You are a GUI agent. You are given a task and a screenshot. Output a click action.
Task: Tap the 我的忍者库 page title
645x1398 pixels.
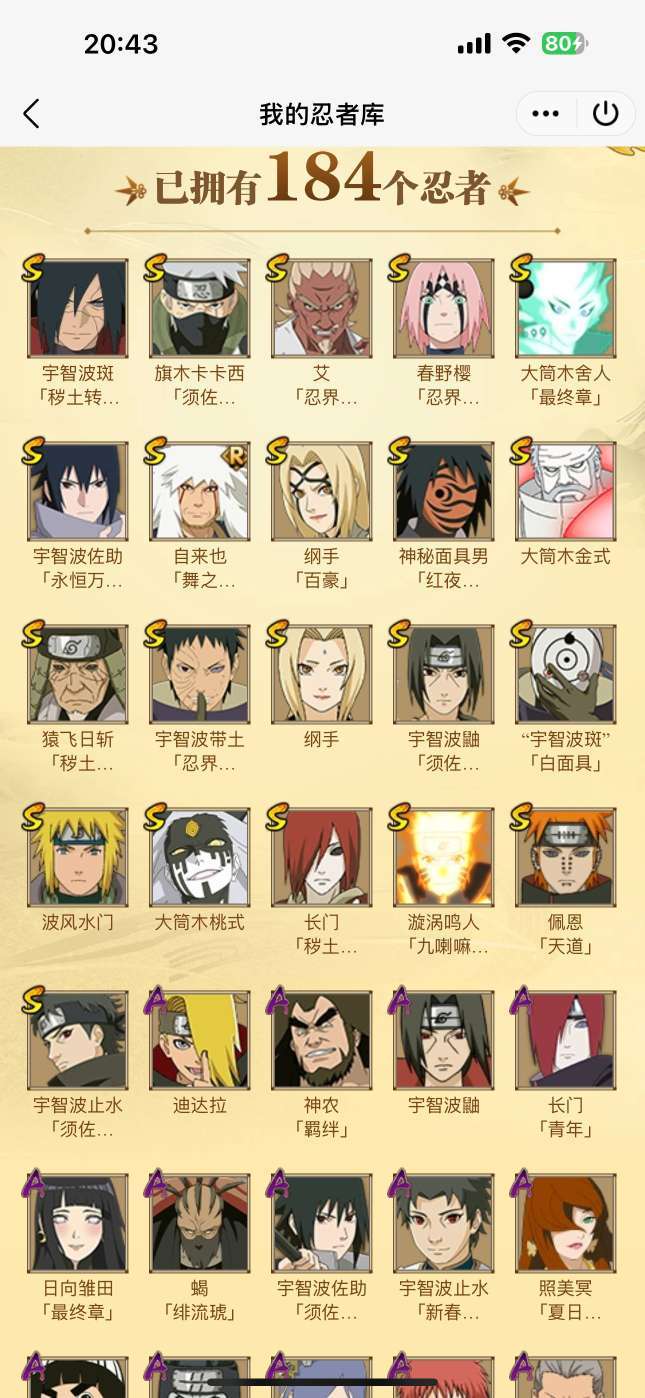click(322, 114)
